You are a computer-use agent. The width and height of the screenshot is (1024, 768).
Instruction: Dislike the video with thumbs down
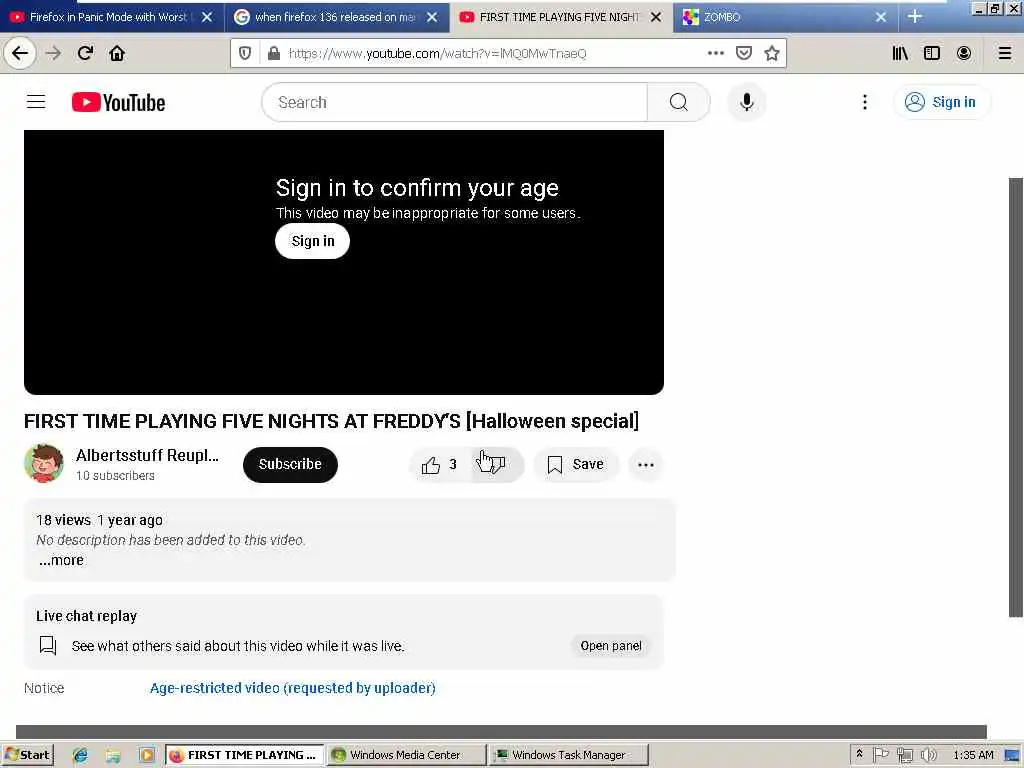pos(498,464)
